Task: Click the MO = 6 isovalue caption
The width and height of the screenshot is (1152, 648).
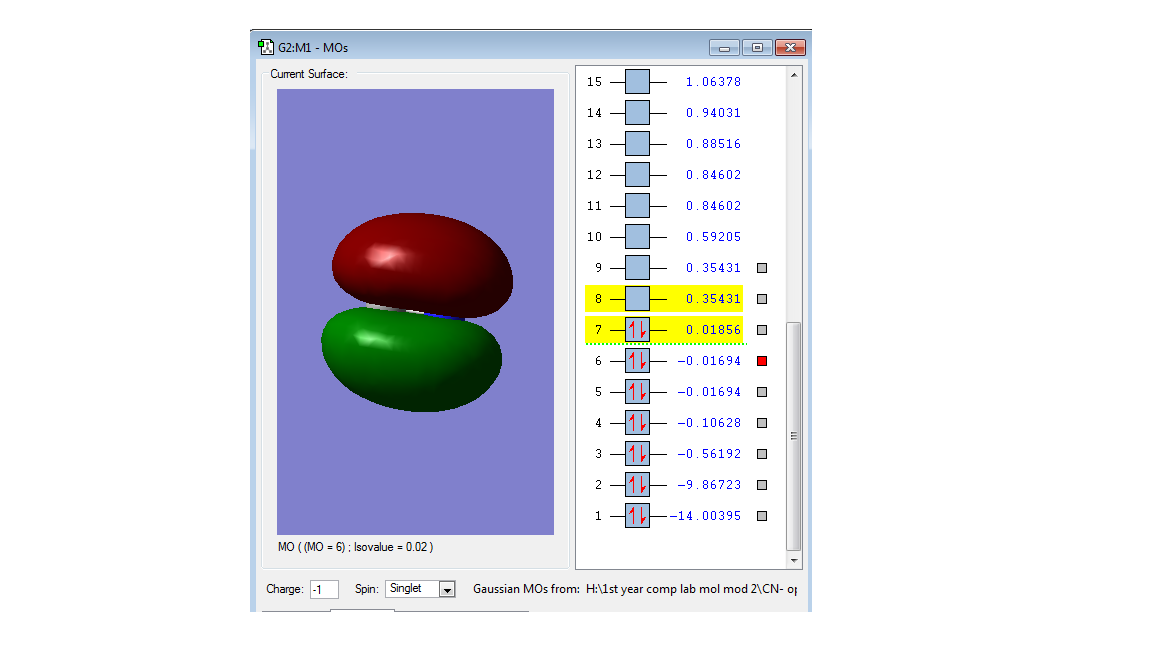Action: [x=356, y=547]
